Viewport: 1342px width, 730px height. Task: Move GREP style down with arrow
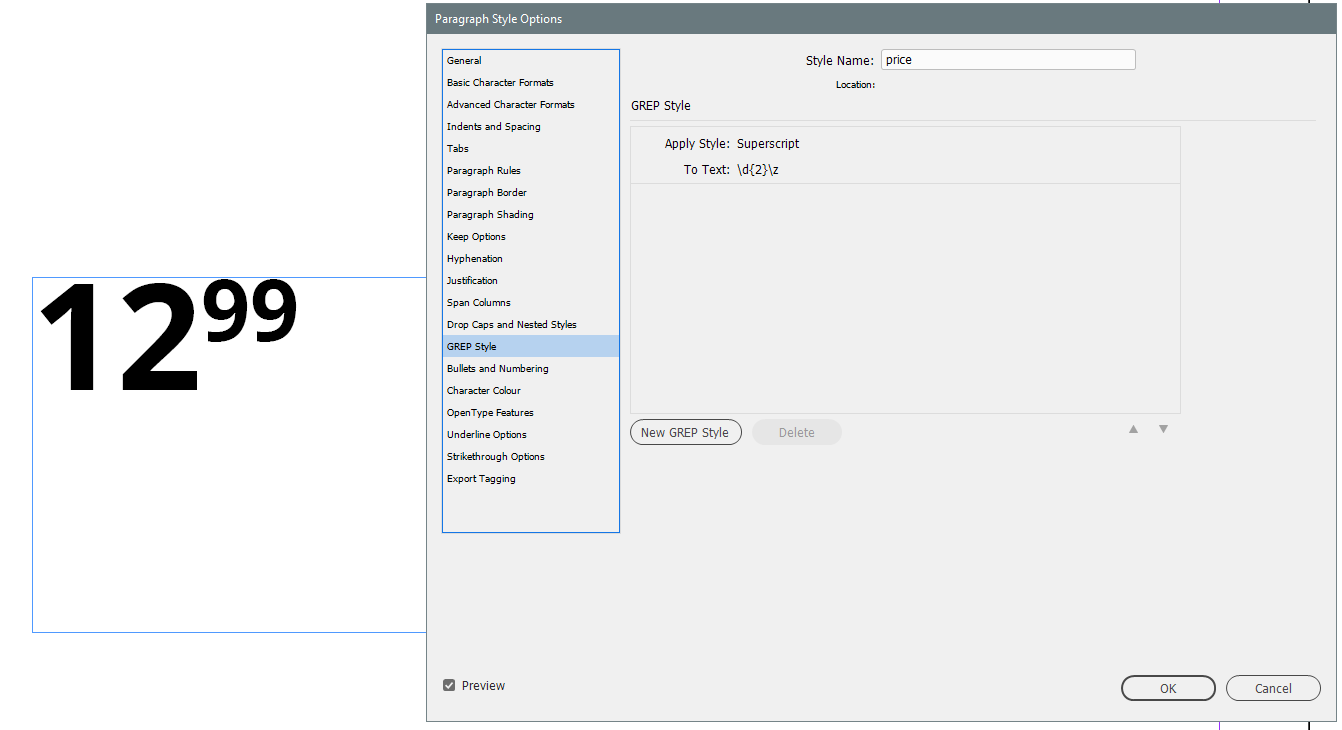1163,429
